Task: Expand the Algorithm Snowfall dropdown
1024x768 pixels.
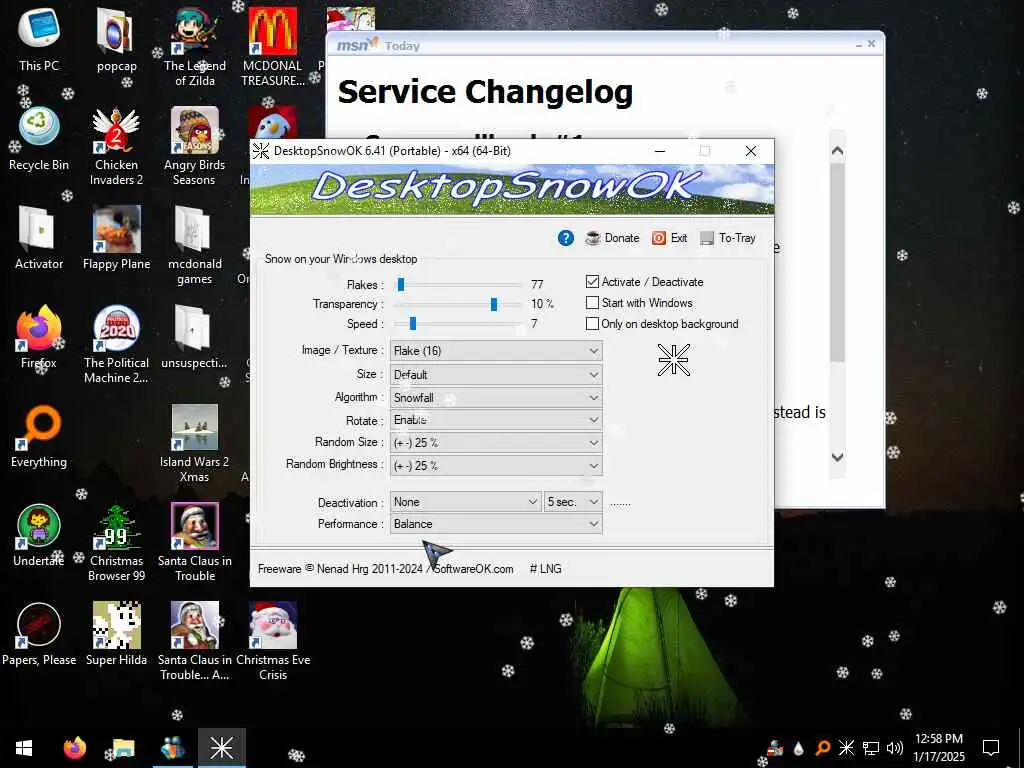Action: tap(496, 397)
